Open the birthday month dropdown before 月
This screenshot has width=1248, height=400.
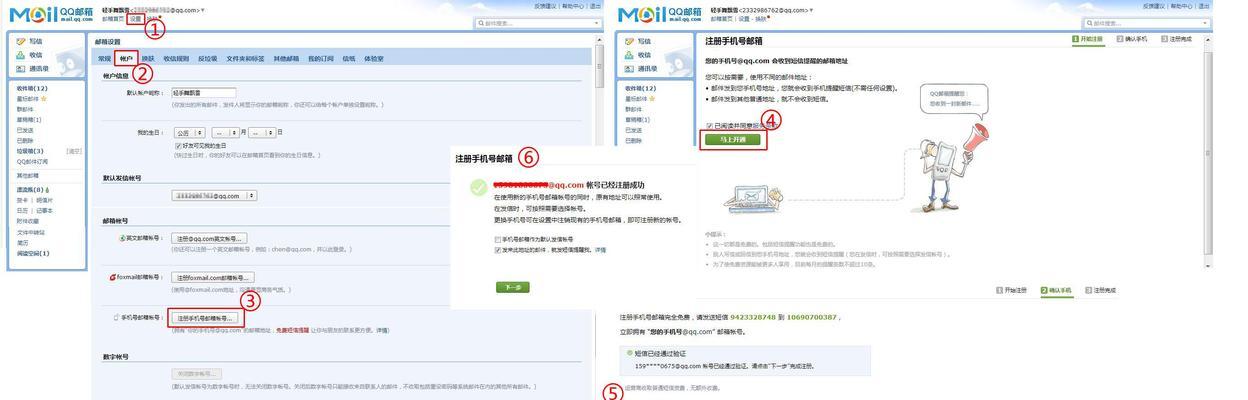point(224,132)
